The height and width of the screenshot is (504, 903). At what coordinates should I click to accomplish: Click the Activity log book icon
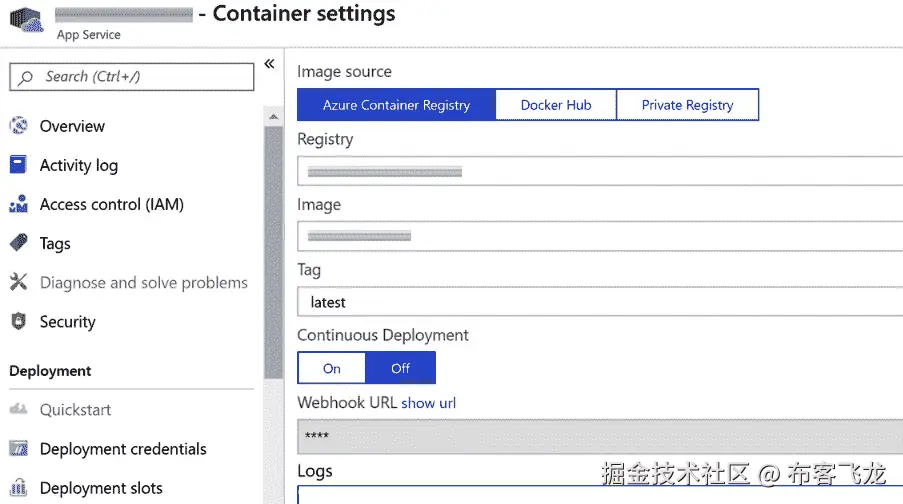pos(18,165)
